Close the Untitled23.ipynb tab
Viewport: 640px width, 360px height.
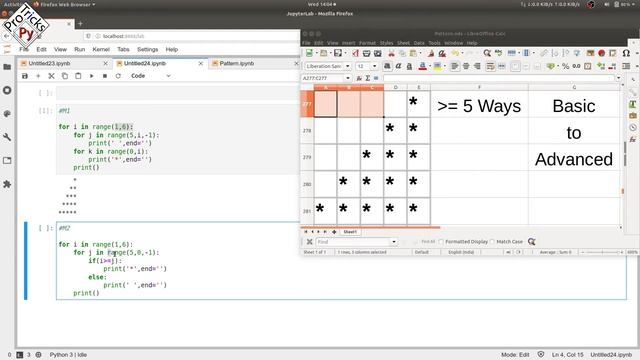point(106,64)
